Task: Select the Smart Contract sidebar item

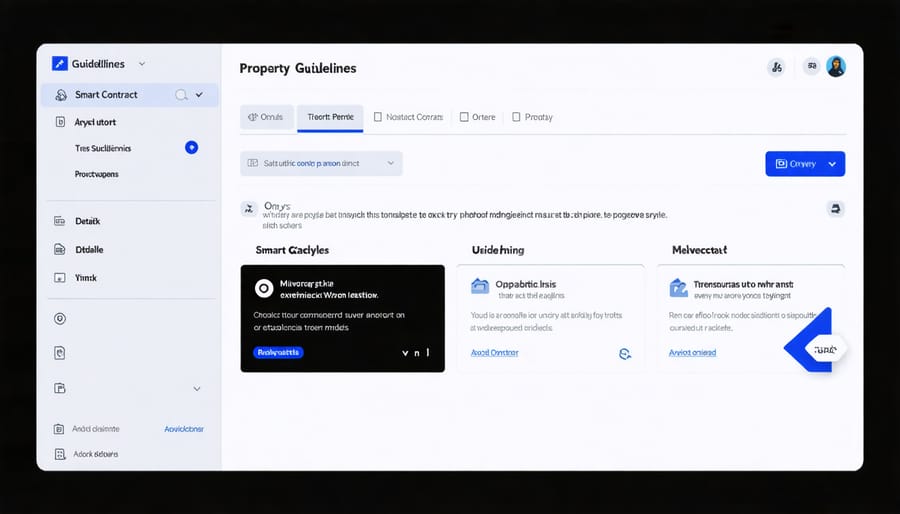Action: [x=106, y=95]
